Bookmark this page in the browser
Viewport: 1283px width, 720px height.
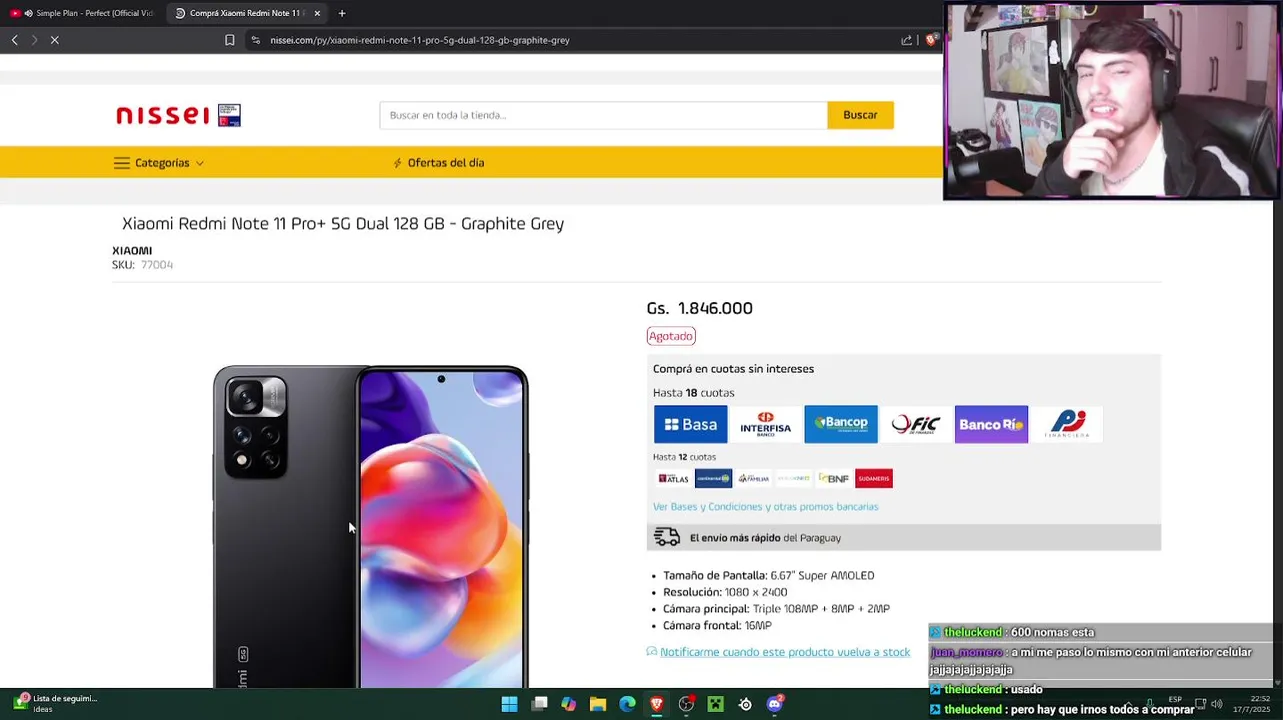(230, 40)
